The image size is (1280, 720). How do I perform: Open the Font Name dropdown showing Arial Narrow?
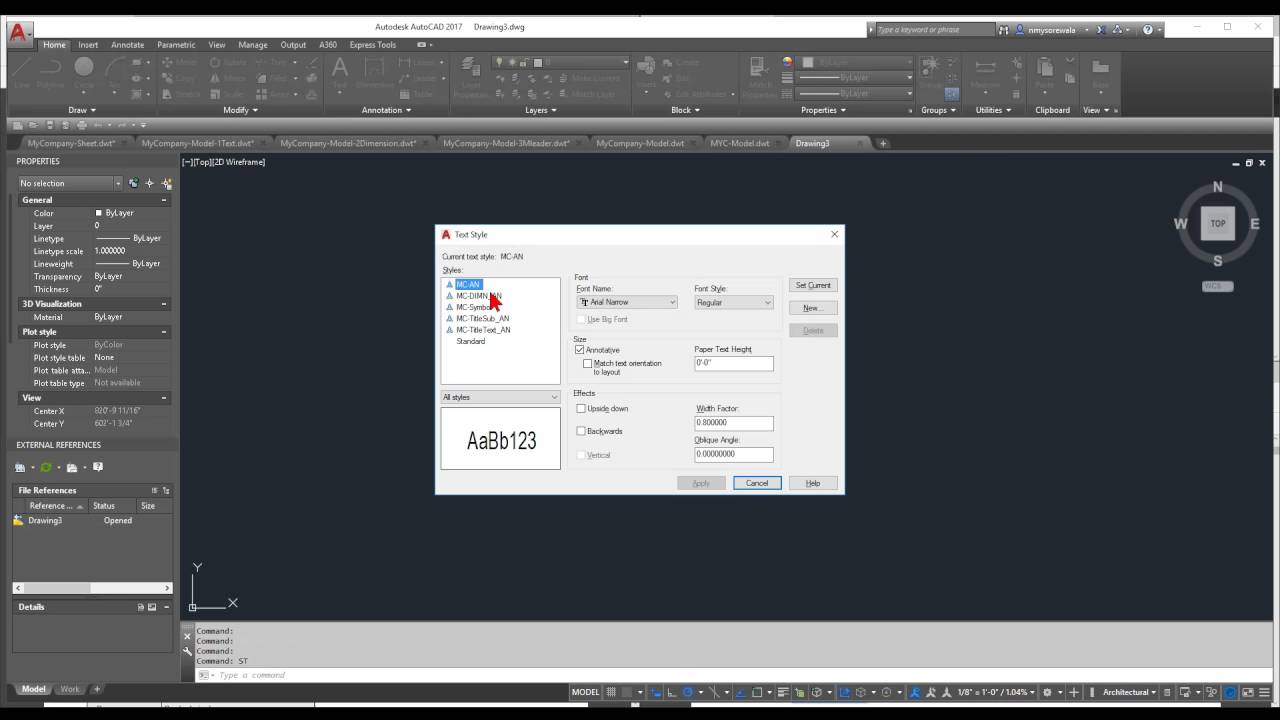click(628, 302)
